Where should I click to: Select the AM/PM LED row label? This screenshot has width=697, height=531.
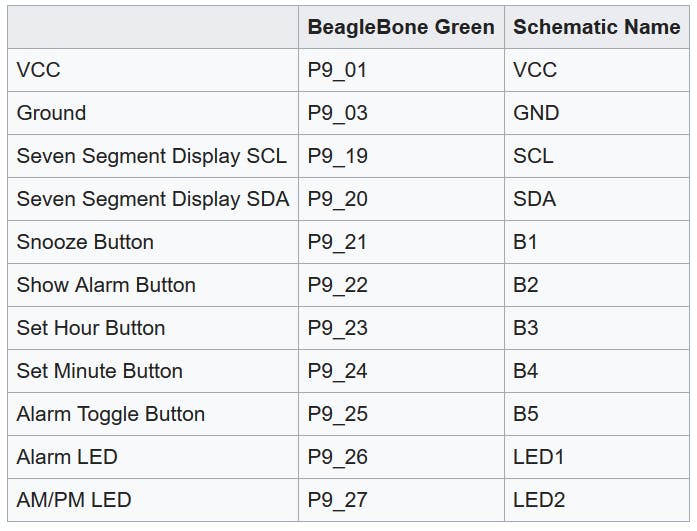point(152,500)
